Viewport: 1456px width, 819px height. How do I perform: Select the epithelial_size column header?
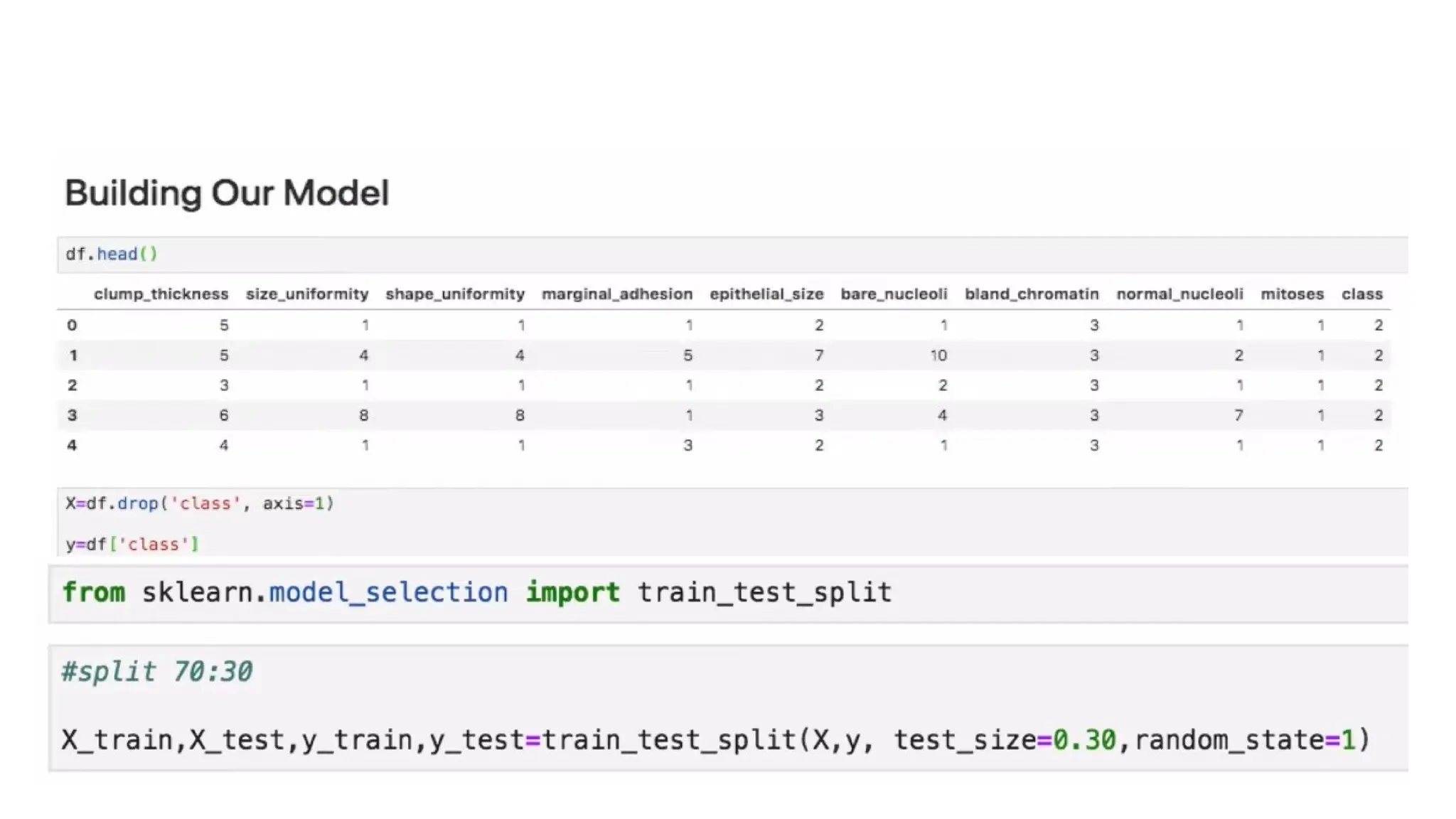click(x=766, y=294)
